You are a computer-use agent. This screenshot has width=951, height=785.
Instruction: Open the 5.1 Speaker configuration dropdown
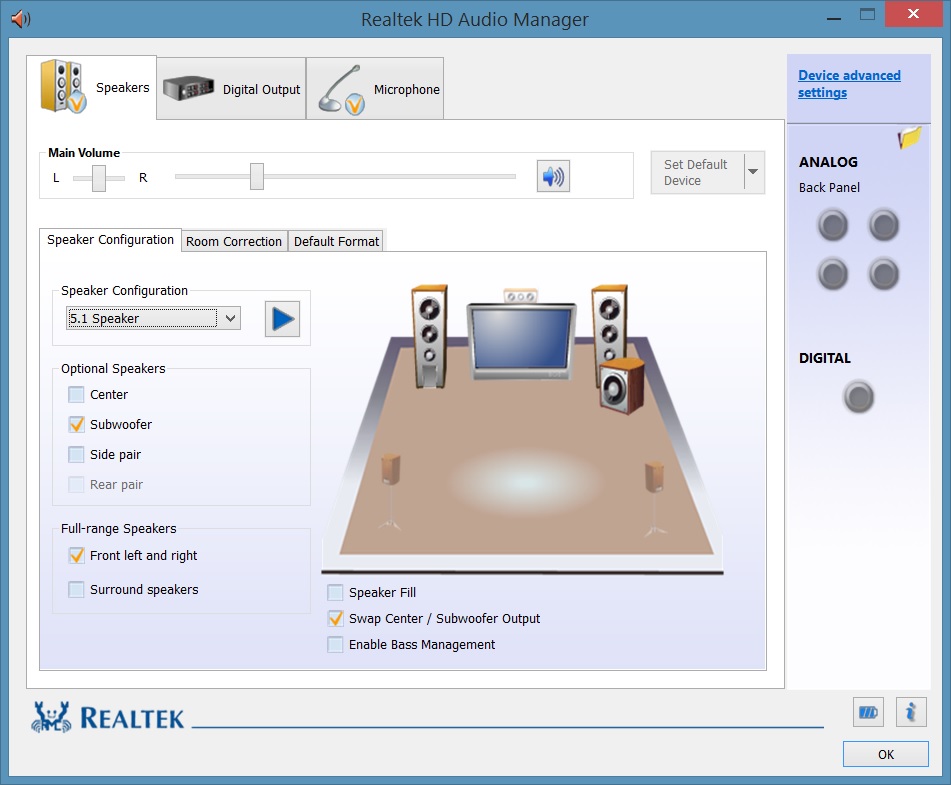153,318
